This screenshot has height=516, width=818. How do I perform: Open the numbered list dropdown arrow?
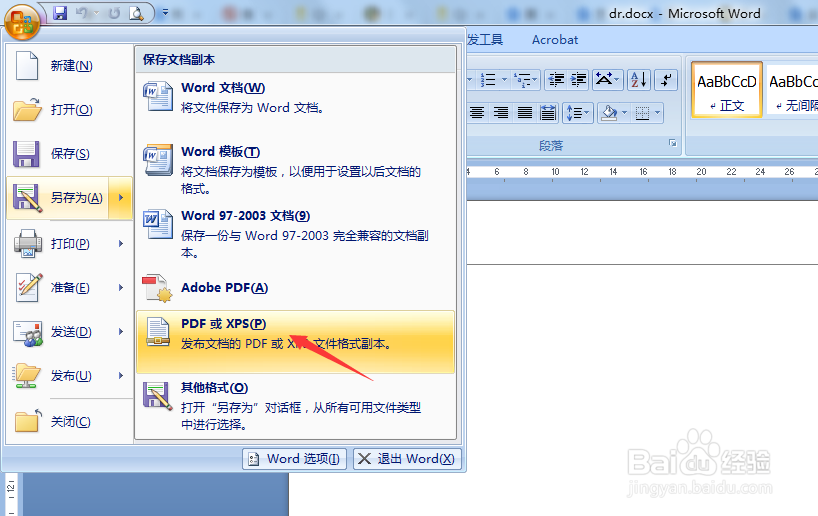point(504,80)
